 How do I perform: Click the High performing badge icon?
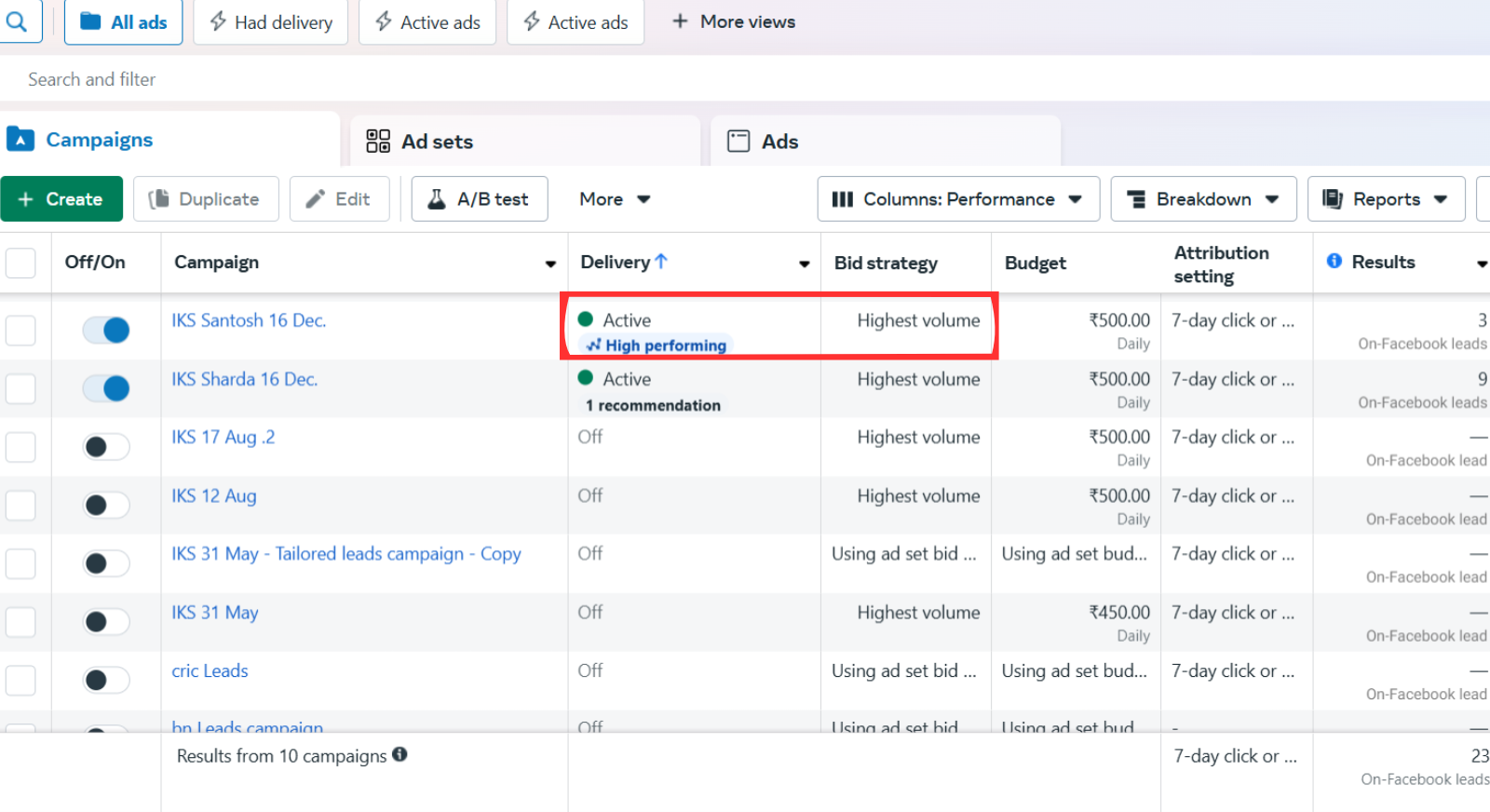pos(593,345)
